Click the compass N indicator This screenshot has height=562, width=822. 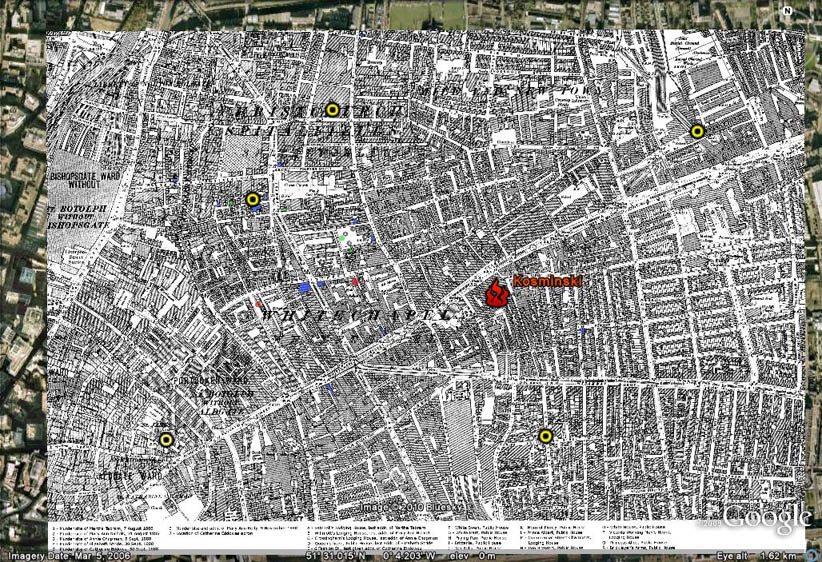788,11
